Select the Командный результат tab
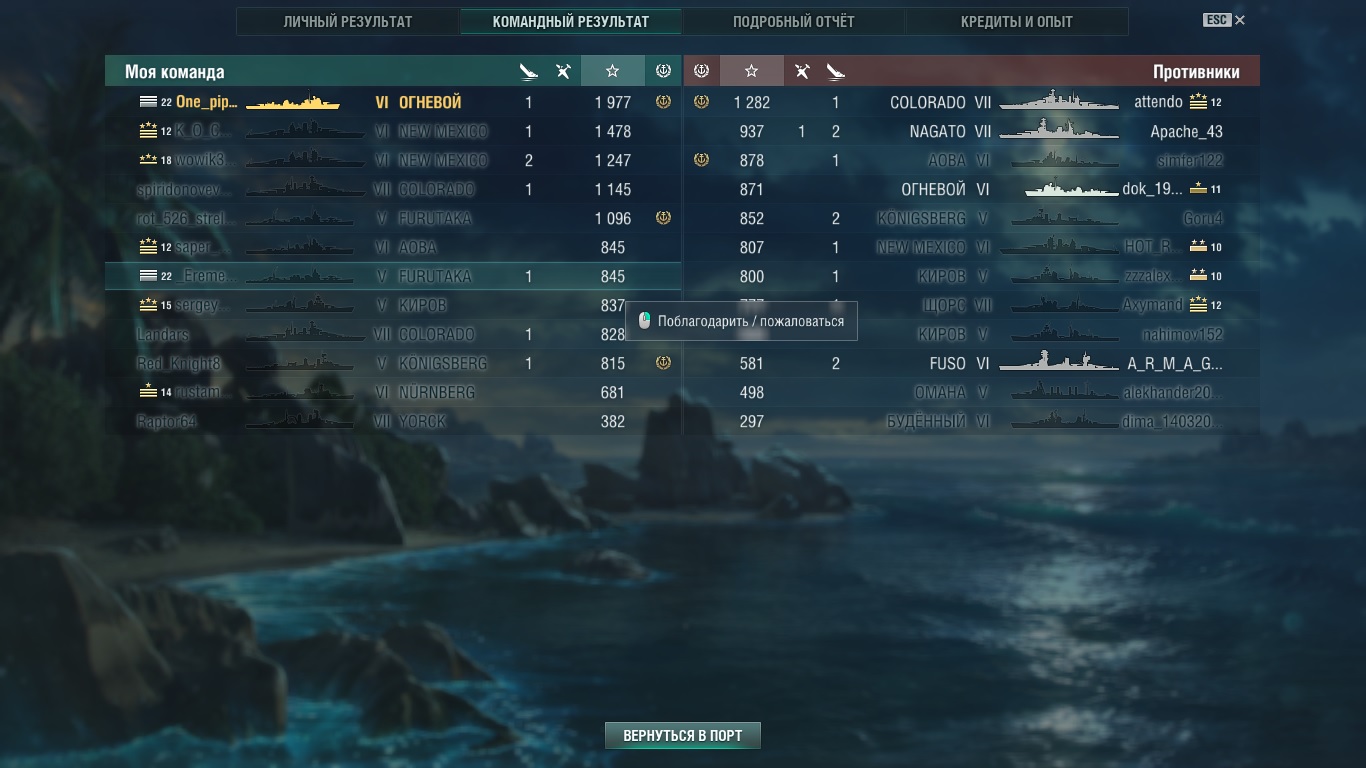Viewport: 1366px width, 768px height. 571,21
